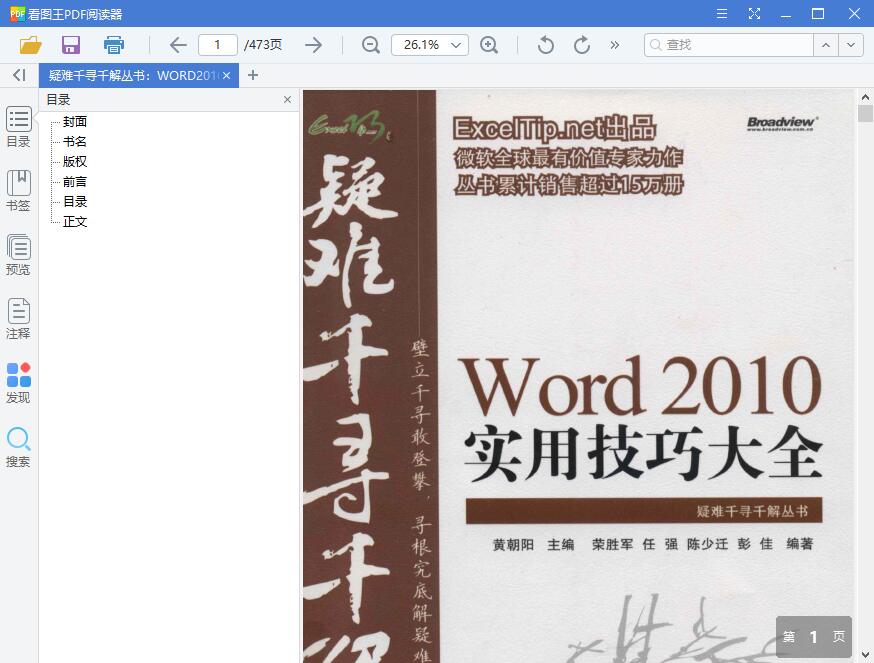Image resolution: width=874 pixels, height=663 pixels.
Task: Click the vertical scrollbar up arrow
Action: 865,97
